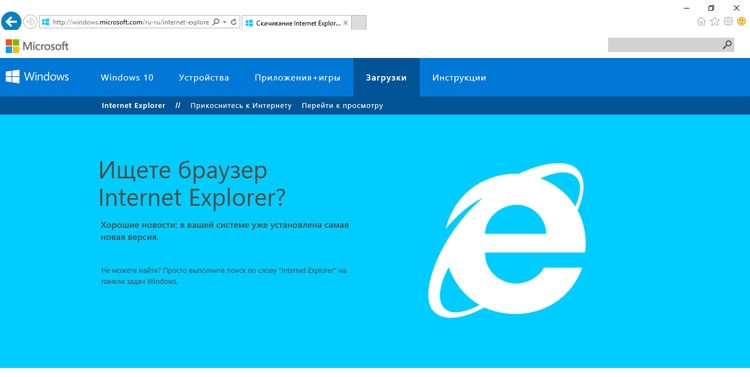Open the "Windows 10" menu item
The height and width of the screenshot is (377, 750).
click(127, 78)
